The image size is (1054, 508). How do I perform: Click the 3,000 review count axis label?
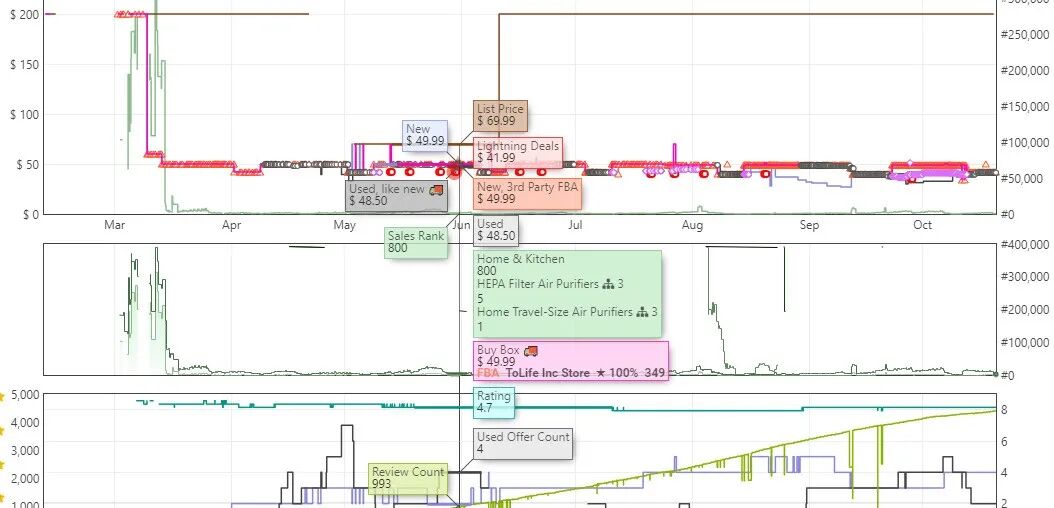(26, 450)
